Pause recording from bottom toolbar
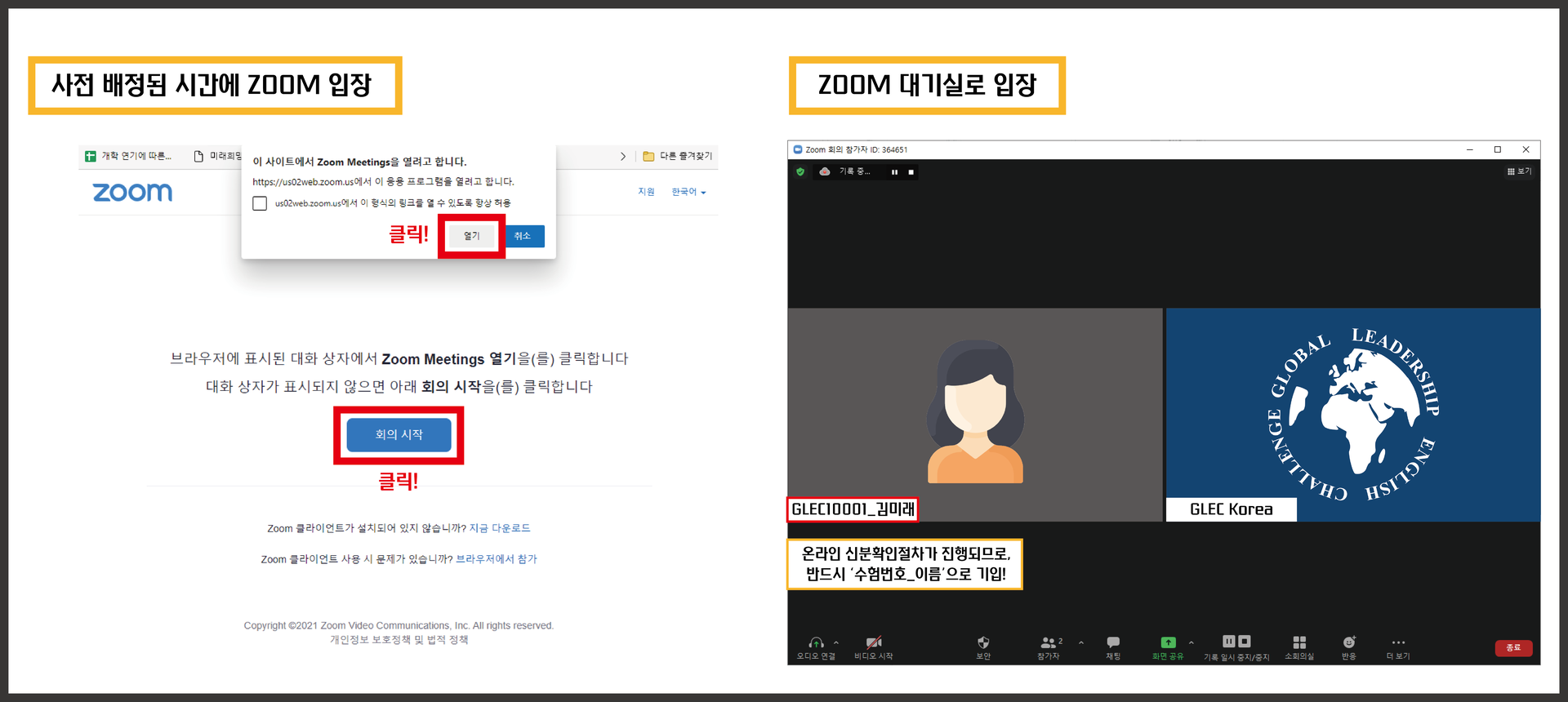This screenshot has height=702, width=1568. 1228,642
